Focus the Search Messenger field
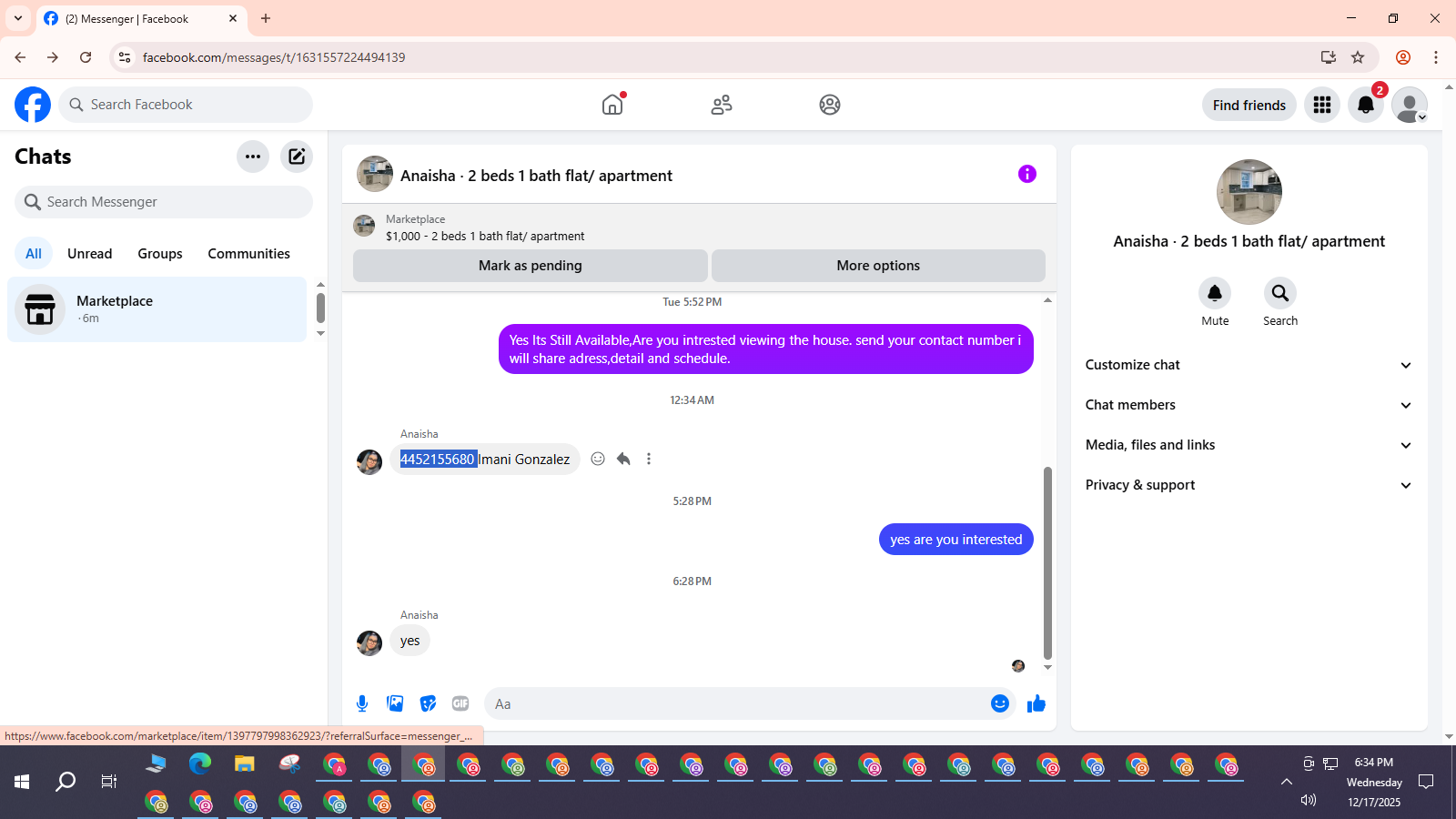This screenshot has width=1456, height=819. click(x=164, y=202)
